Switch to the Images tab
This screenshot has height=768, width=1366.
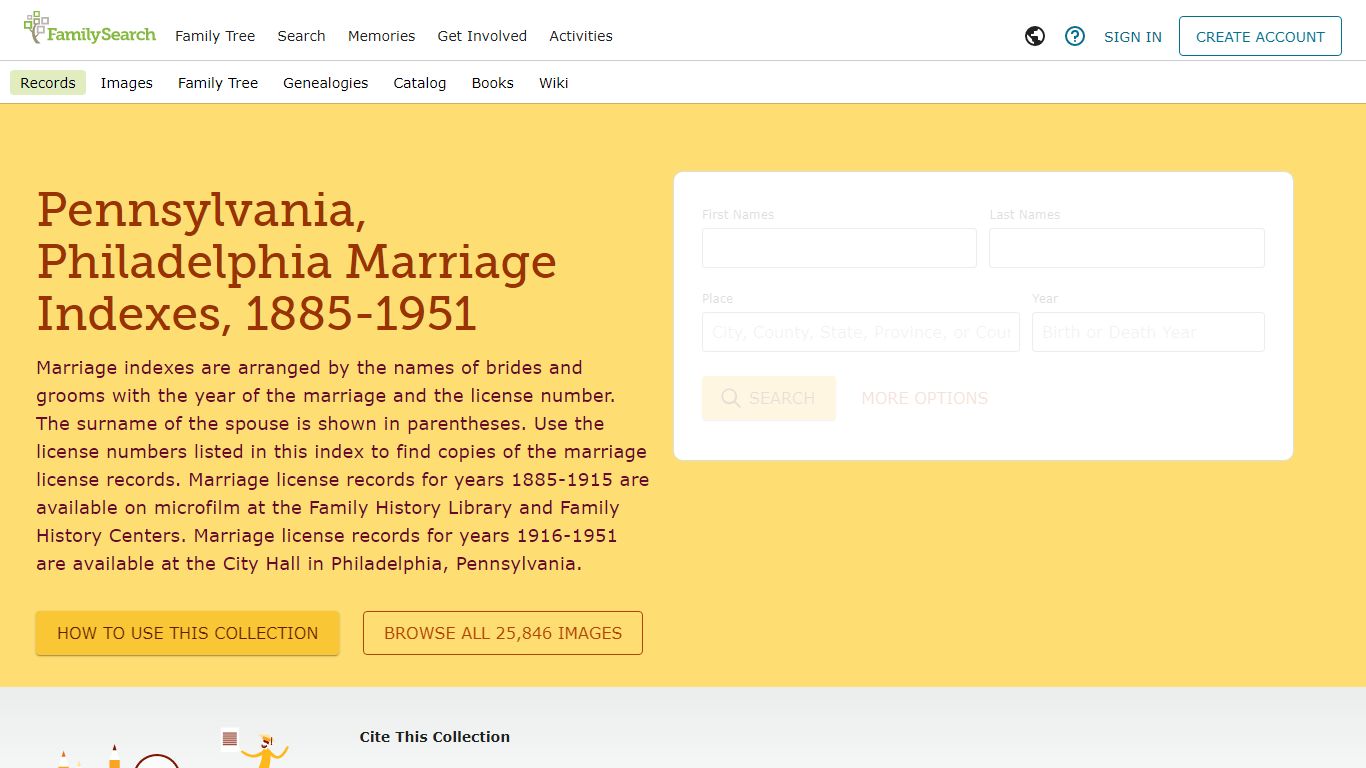point(127,83)
